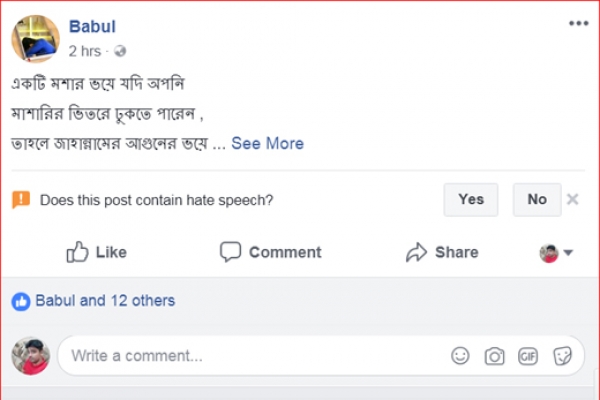The image size is (600, 400).
Task: Post a GIF in the comment
Action: (x=528, y=355)
